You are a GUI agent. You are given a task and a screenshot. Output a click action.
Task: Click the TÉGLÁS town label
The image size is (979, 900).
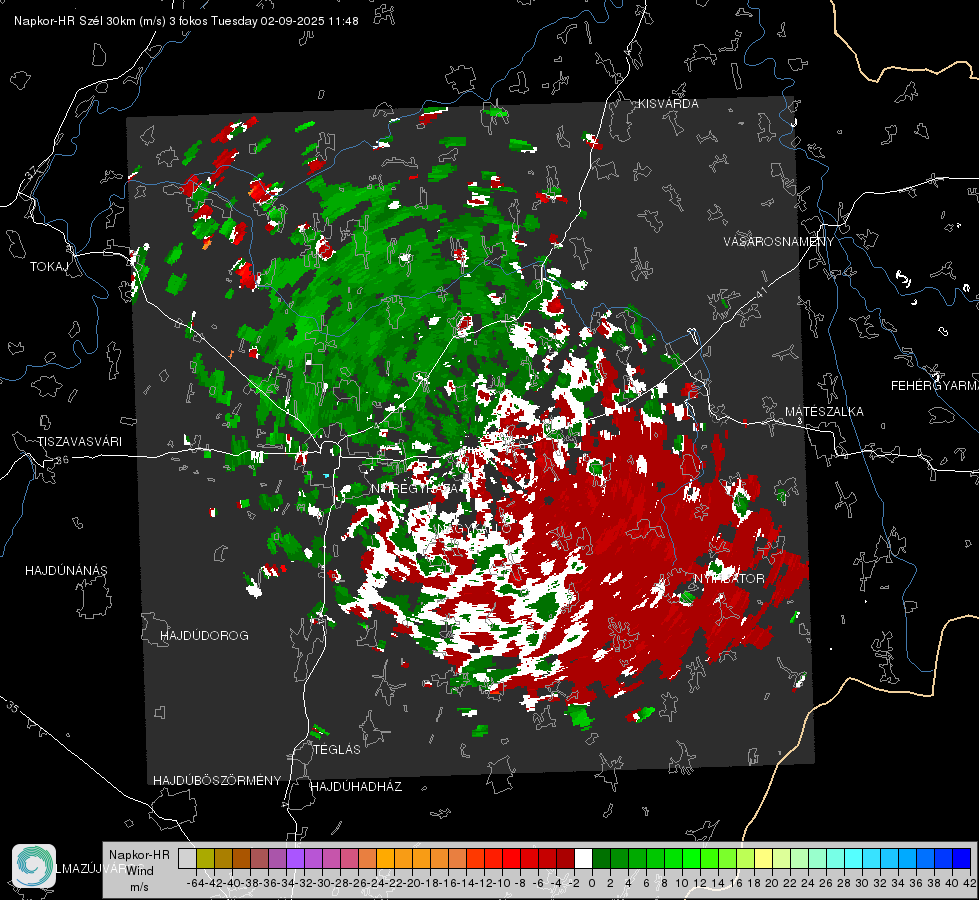click(337, 750)
